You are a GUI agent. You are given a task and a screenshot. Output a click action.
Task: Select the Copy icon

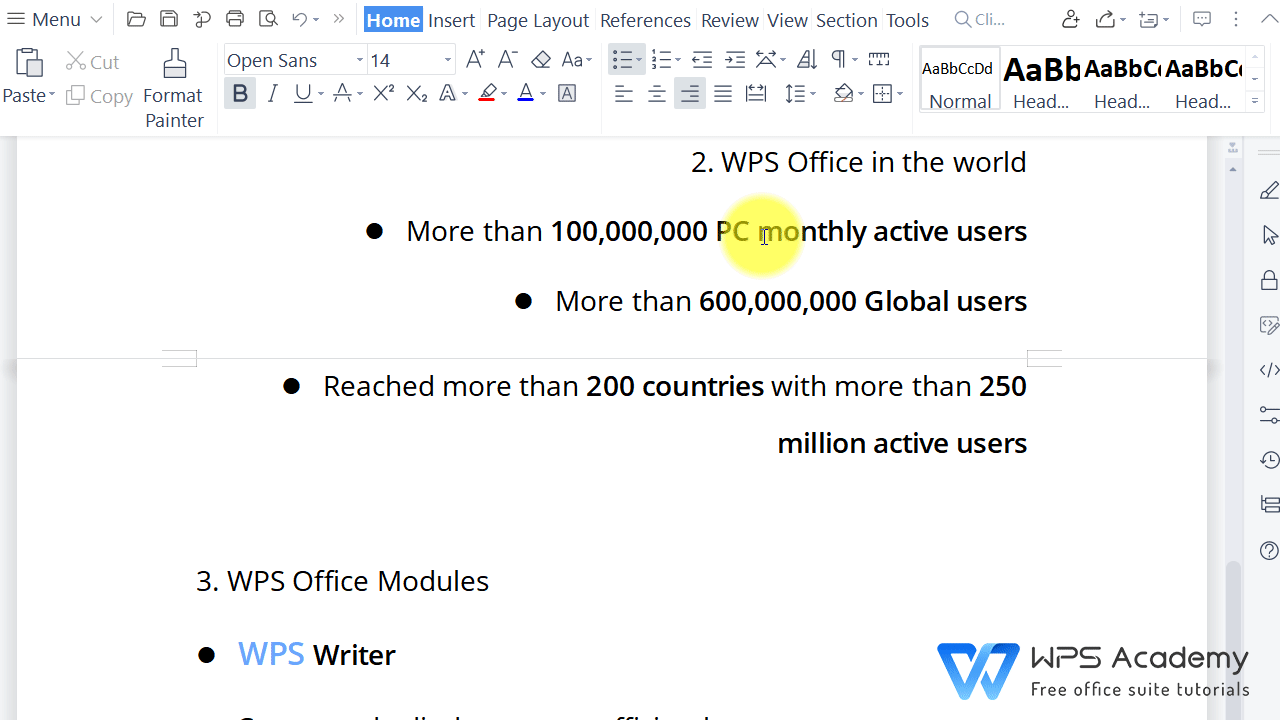click(x=99, y=95)
